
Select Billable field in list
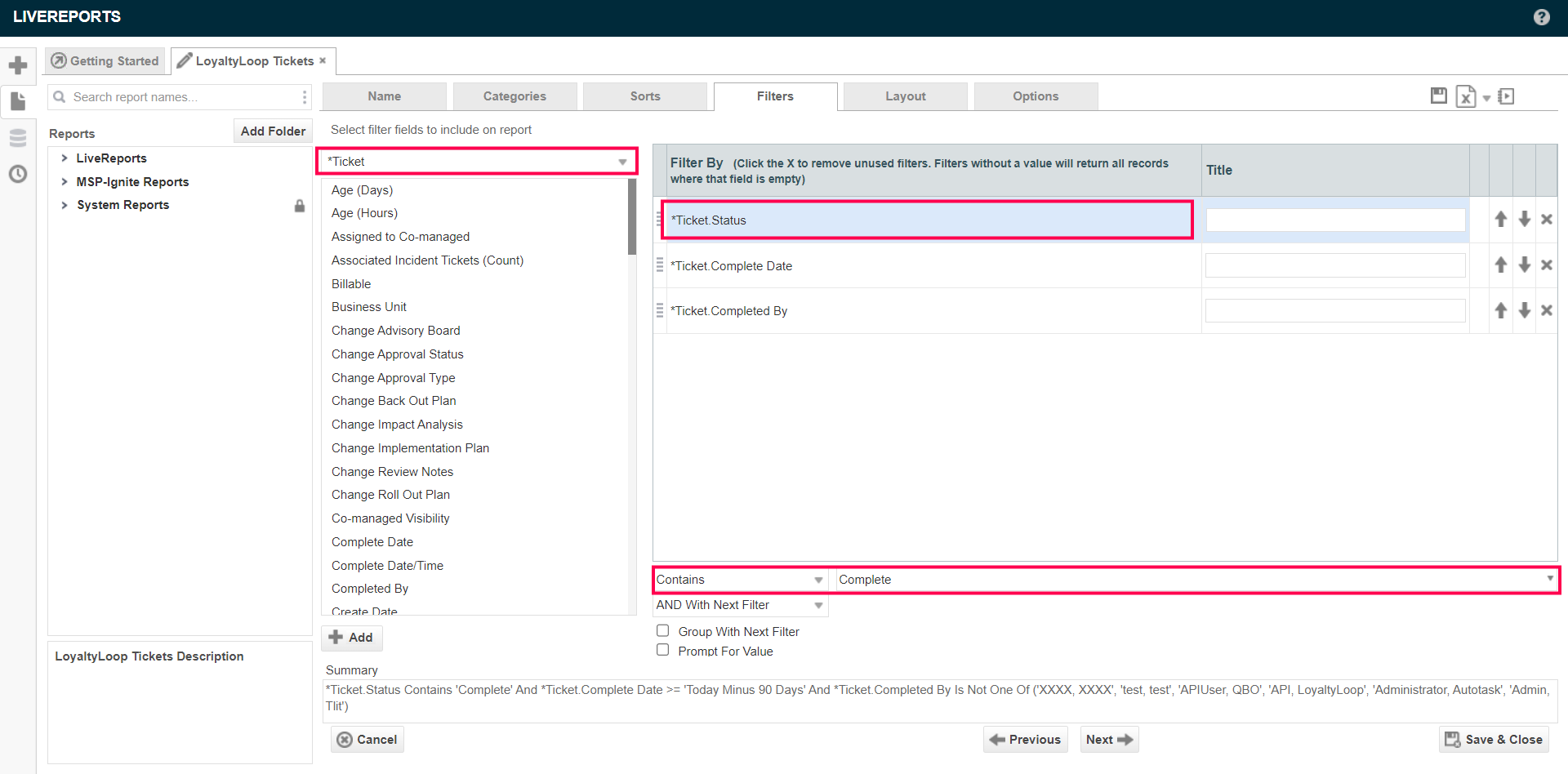pos(351,284)
